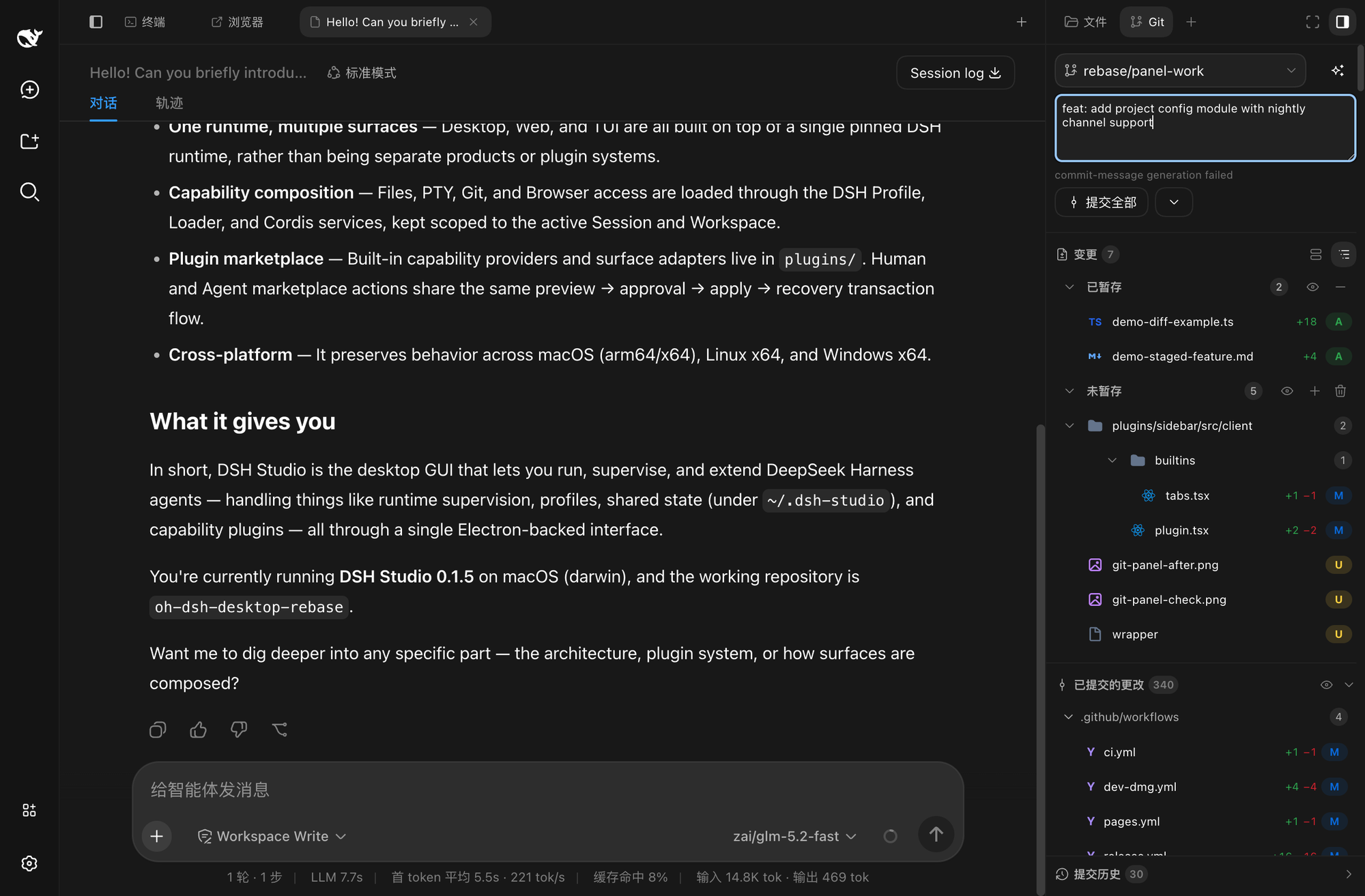Collapse the 已暂存 staged section
Screen dimensions: 1365x896
coord(1069,287)
